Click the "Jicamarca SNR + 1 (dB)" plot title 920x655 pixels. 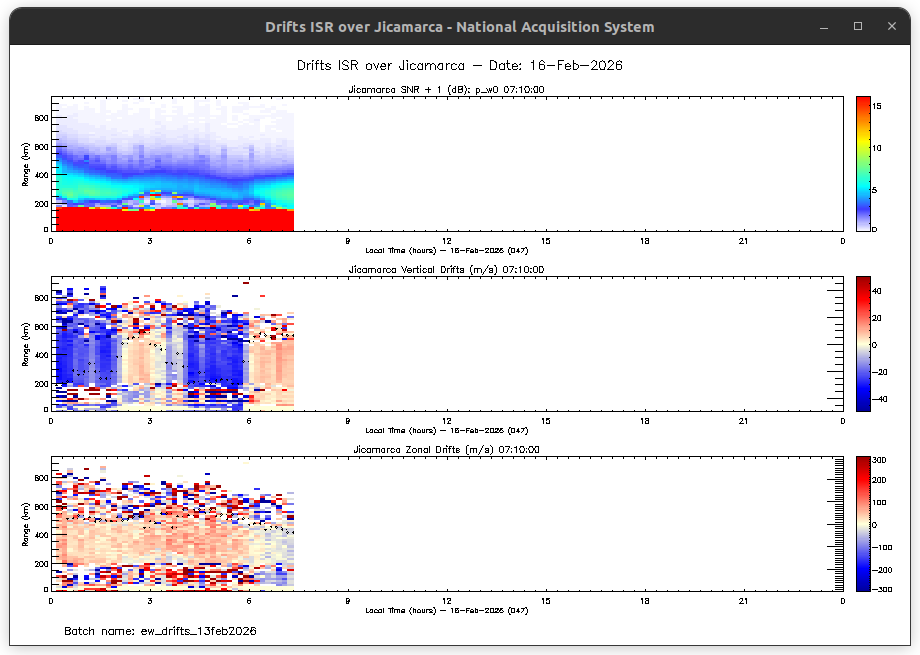(x=446, y=90)
